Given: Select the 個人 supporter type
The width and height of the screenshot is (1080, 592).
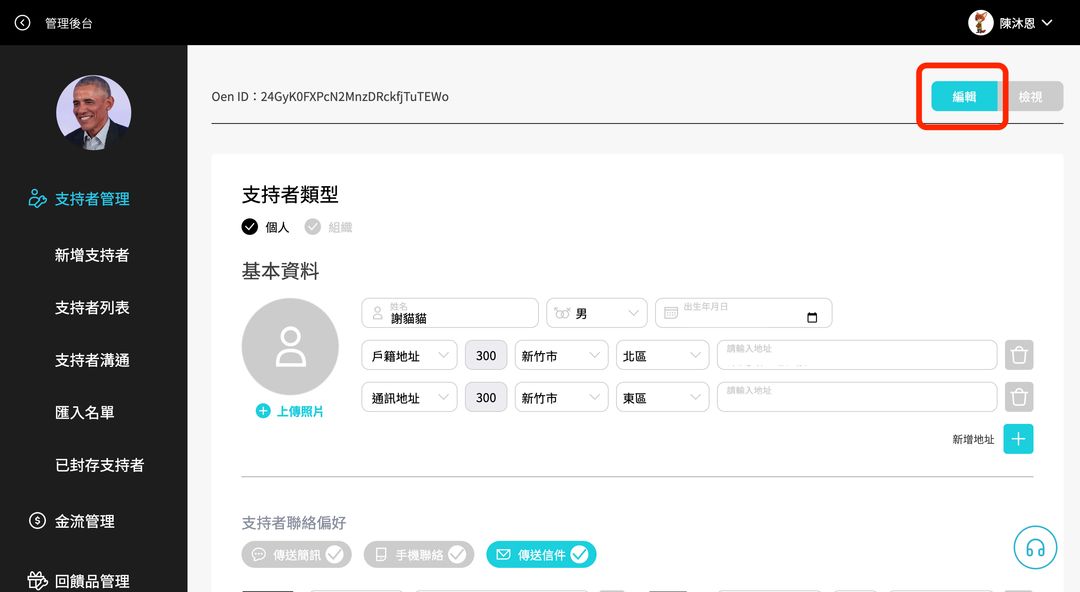Looking at the screenshot, I should (265, 227).
